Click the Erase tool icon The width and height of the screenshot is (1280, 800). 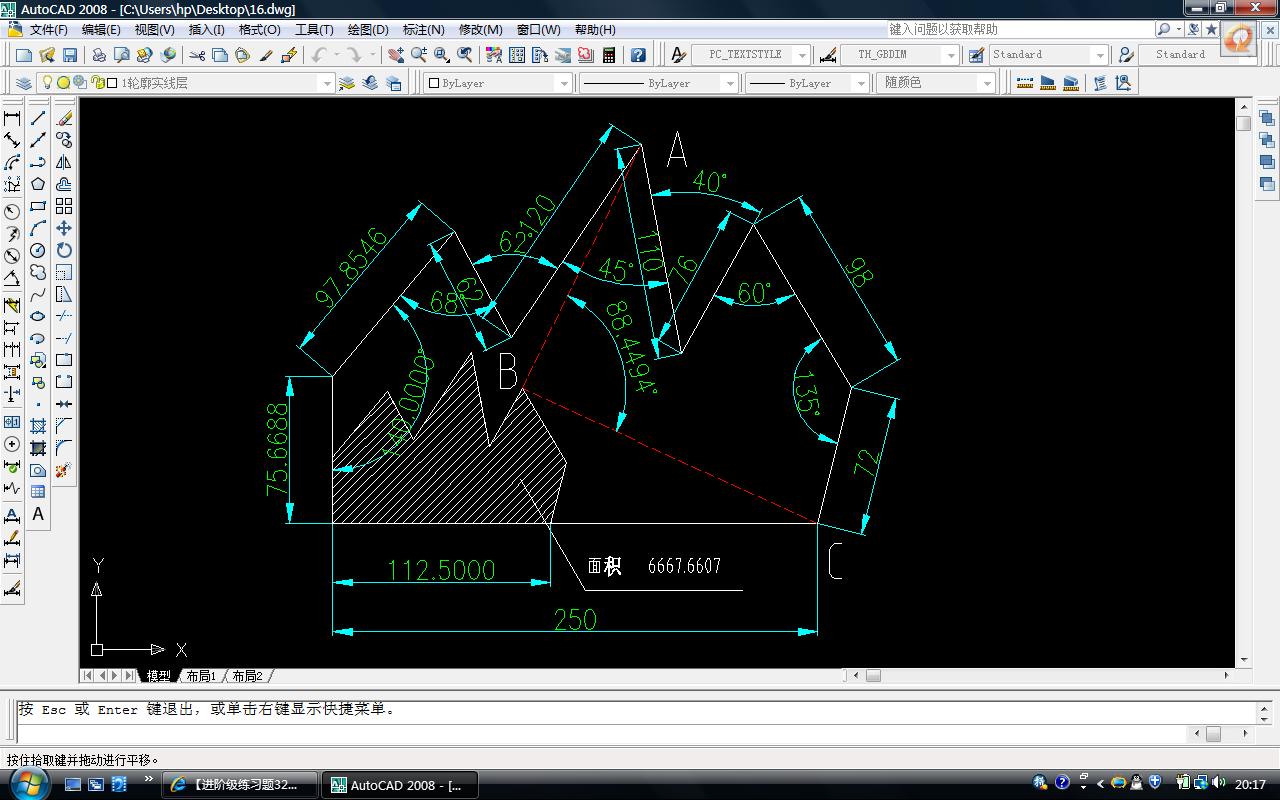(x=64, y=118)
